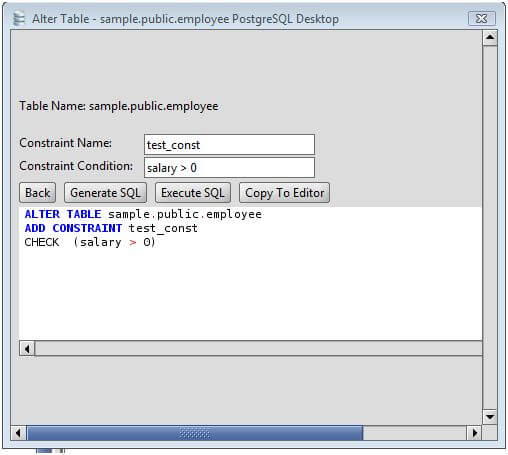The image size is (508, 455).
Task: Focus the Constraint Condition field
Action: coord(229,167)
